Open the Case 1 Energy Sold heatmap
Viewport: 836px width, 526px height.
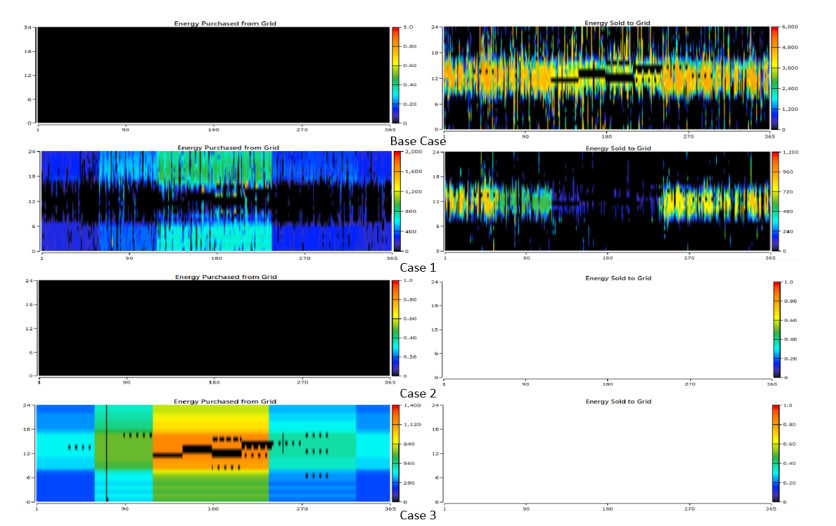pos(607,201)
